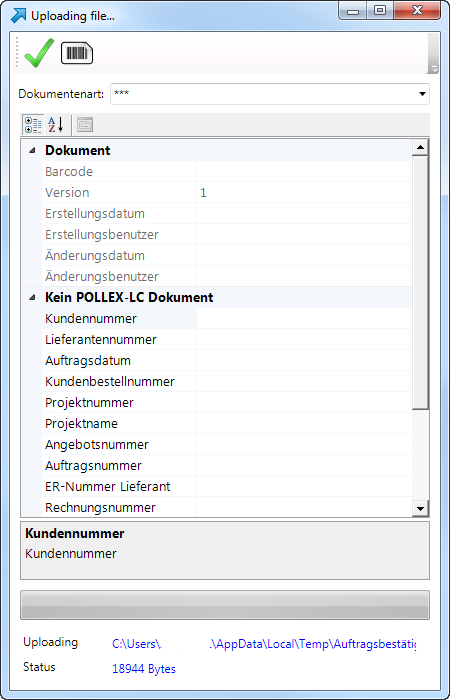Click the uploading file path link
The height and width of the screenshot is (700, 450).
click(264, 644)
